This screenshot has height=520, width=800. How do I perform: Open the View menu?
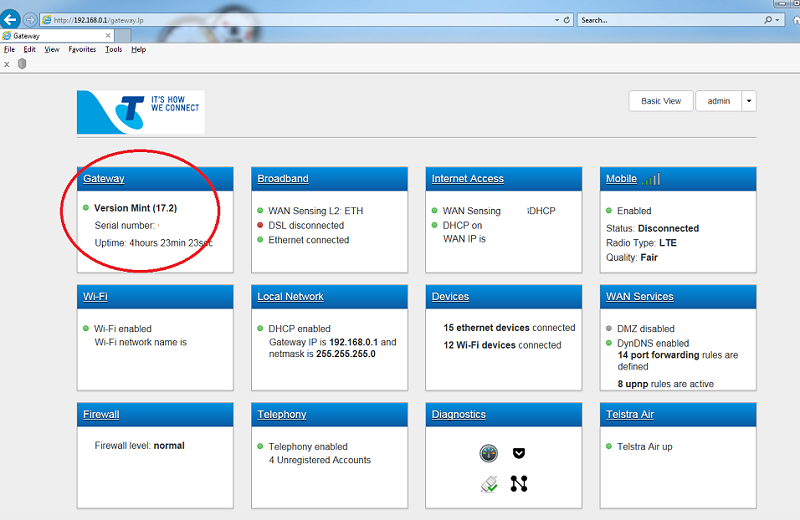pyautogui.click(x=52, y=49)
